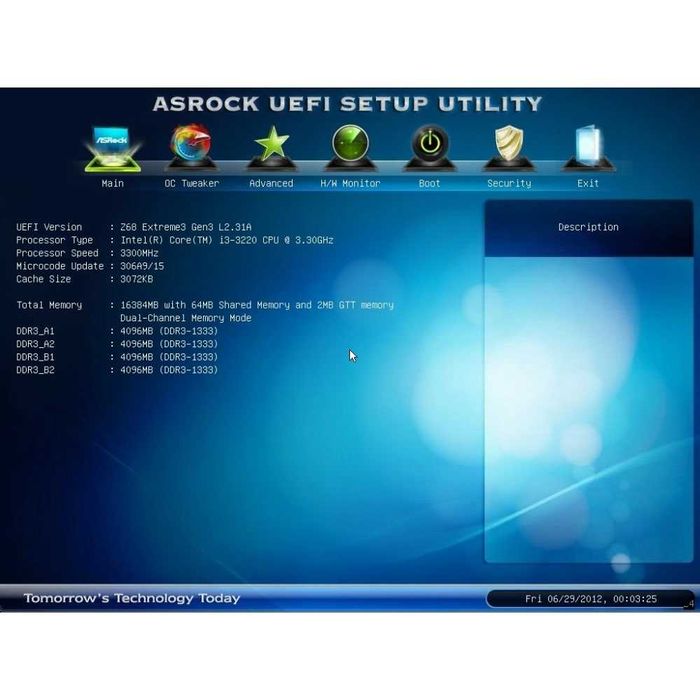700x700 pixels.
Task: Select the ASRock Main laptop icon
Action: pos(112,150)
